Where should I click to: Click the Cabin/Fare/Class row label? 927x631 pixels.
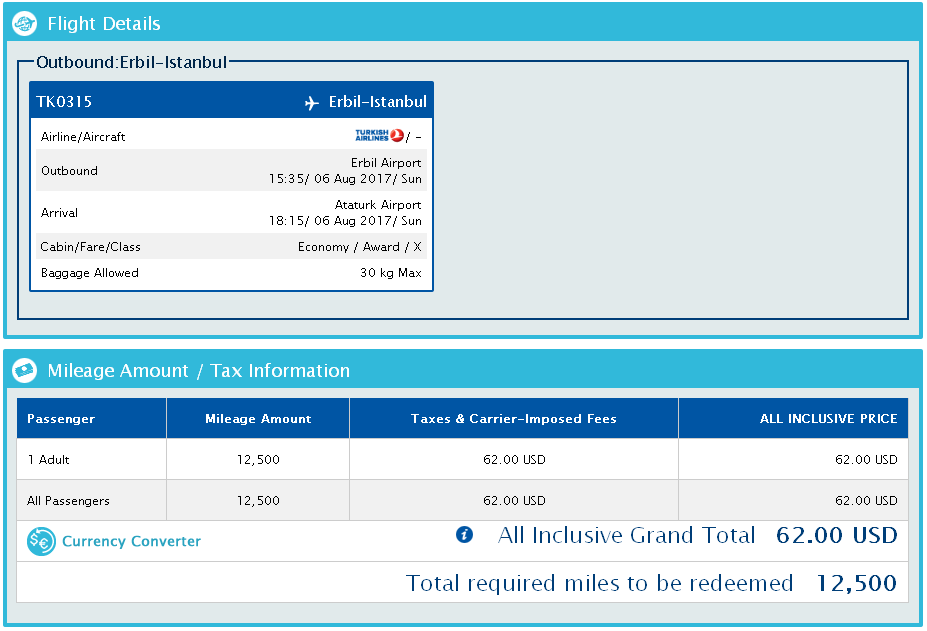click(90, 247)
